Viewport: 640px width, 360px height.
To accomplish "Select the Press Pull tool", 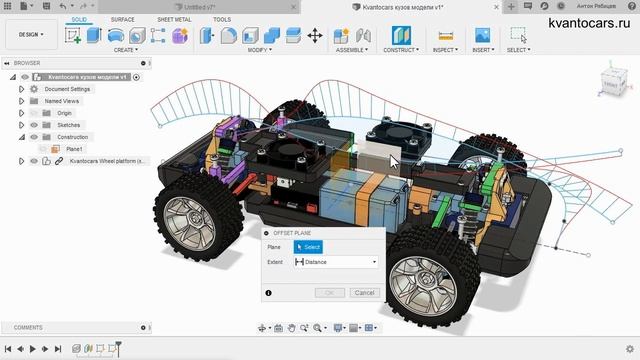I will (x=207, y=36).
